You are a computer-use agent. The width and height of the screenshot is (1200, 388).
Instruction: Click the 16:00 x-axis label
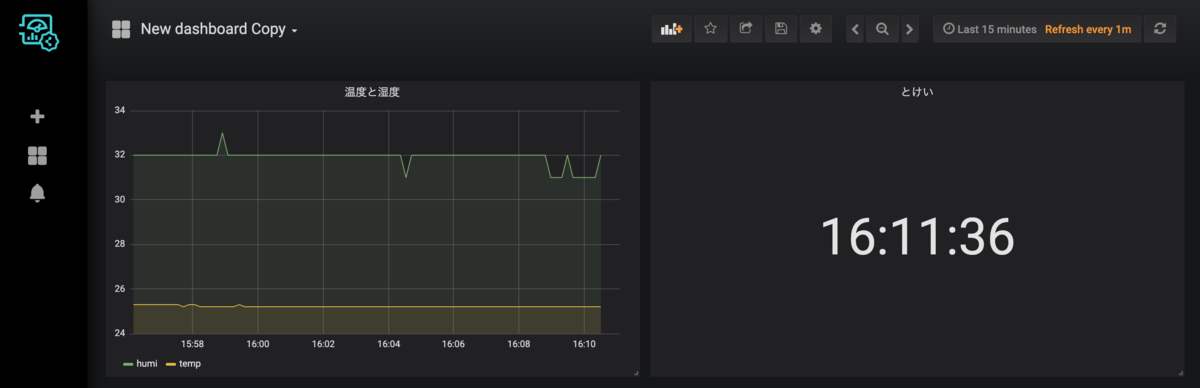(258, 344)
